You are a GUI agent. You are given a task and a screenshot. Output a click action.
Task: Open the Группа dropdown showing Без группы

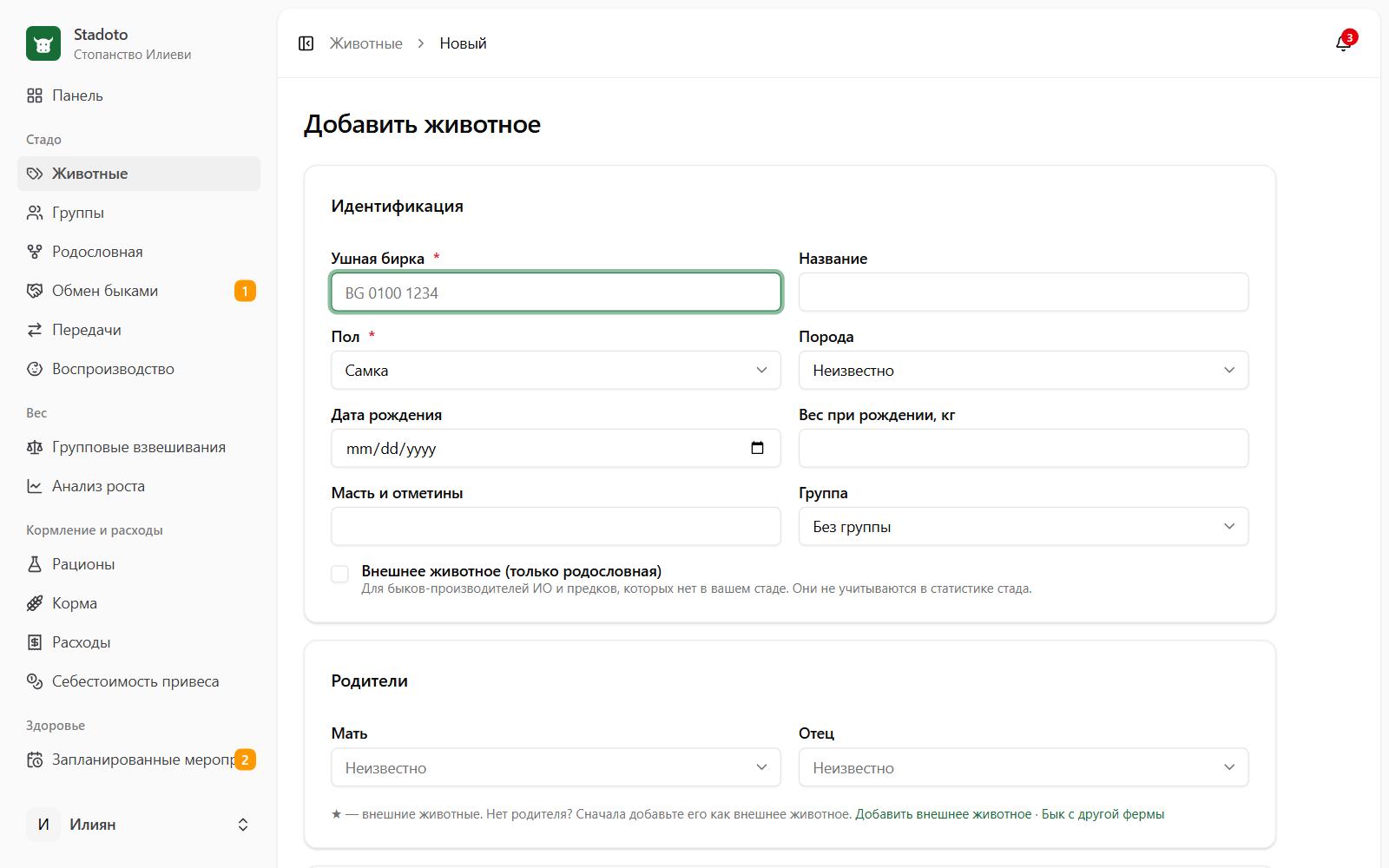[x=1024, y=526]
